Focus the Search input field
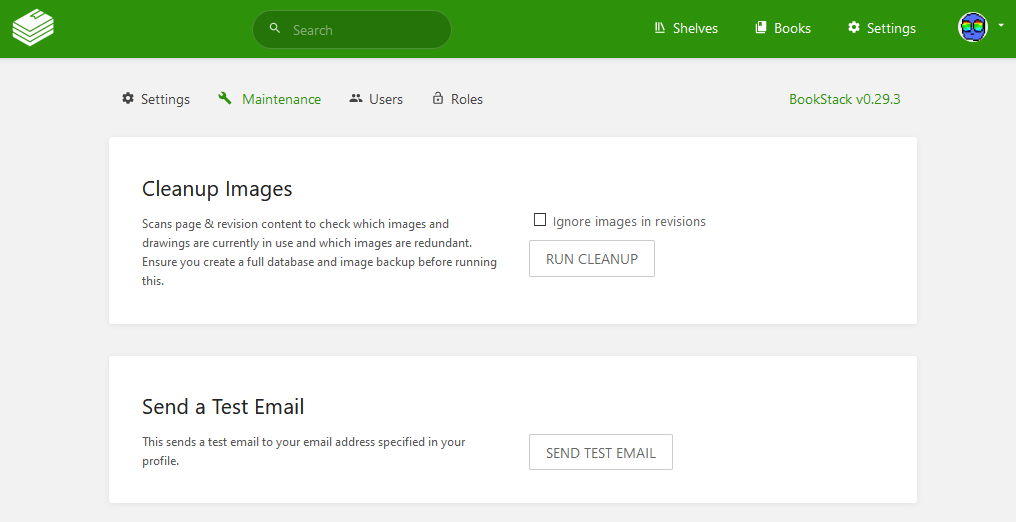Screen dimensions: 1016x522 pyautogui.click(x=352, y=29)
